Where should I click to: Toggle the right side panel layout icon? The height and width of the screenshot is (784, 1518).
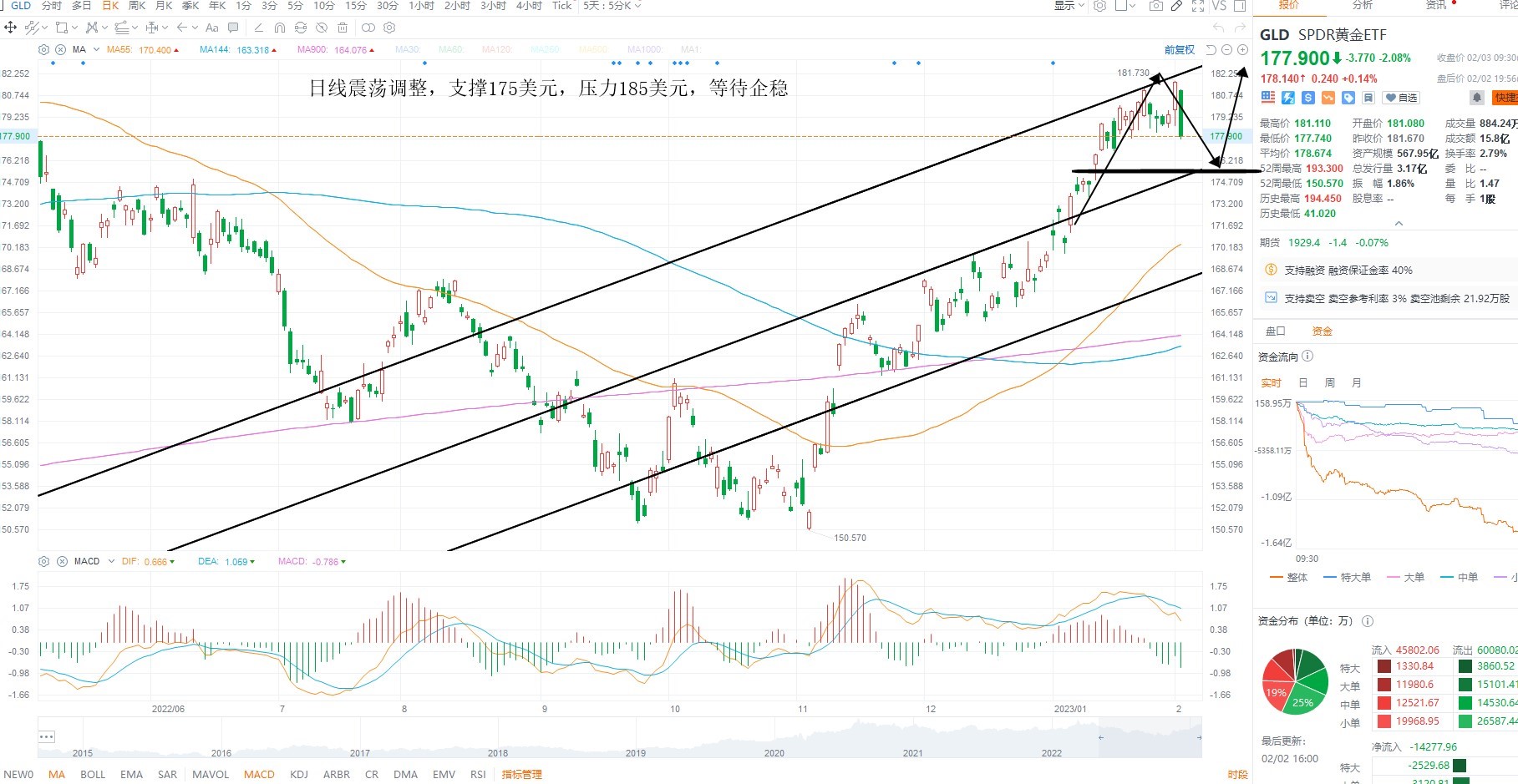[1240, 6]
